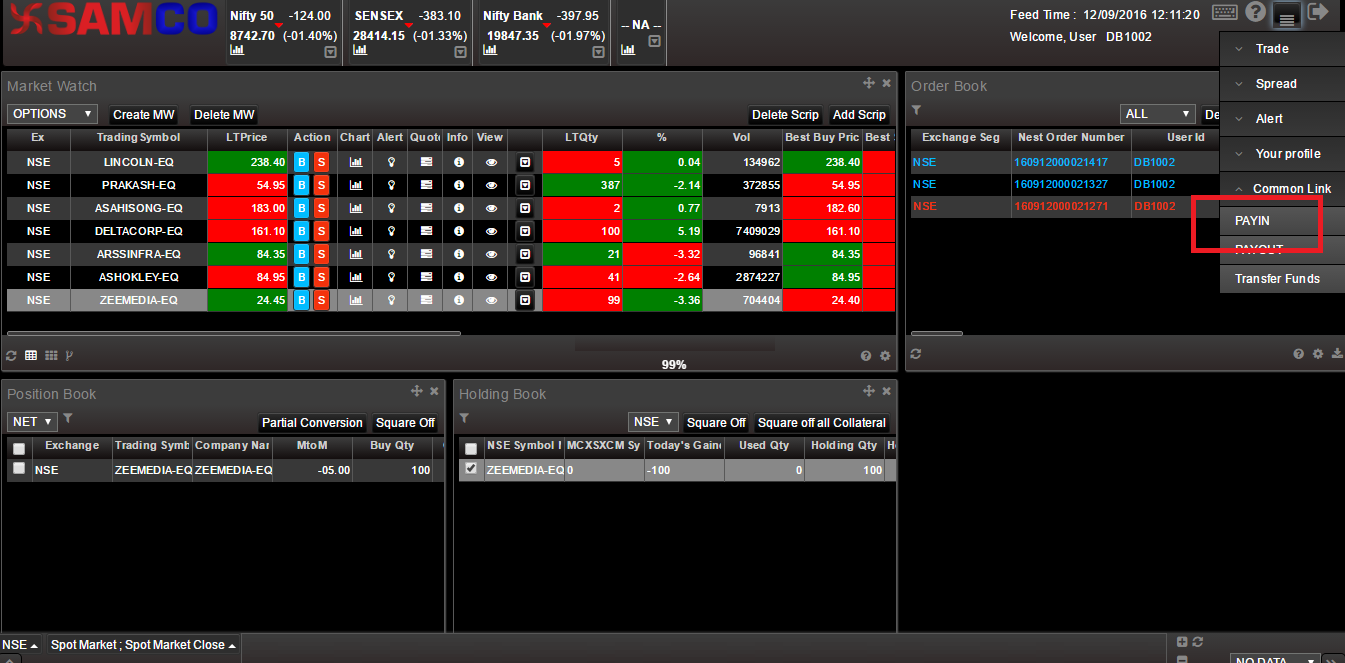Open NSE dropdown in Holding Book
The image size is (1345, 663).
coord(654,422)
